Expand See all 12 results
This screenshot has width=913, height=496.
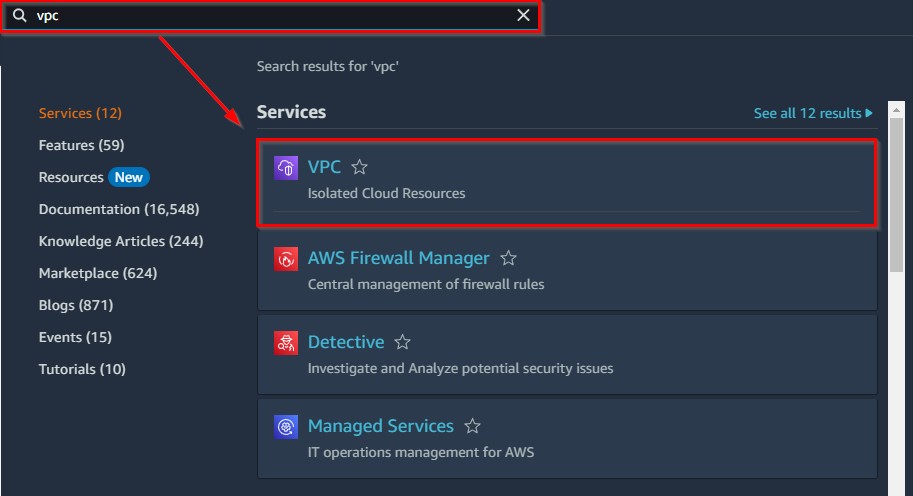click(813, 113)
